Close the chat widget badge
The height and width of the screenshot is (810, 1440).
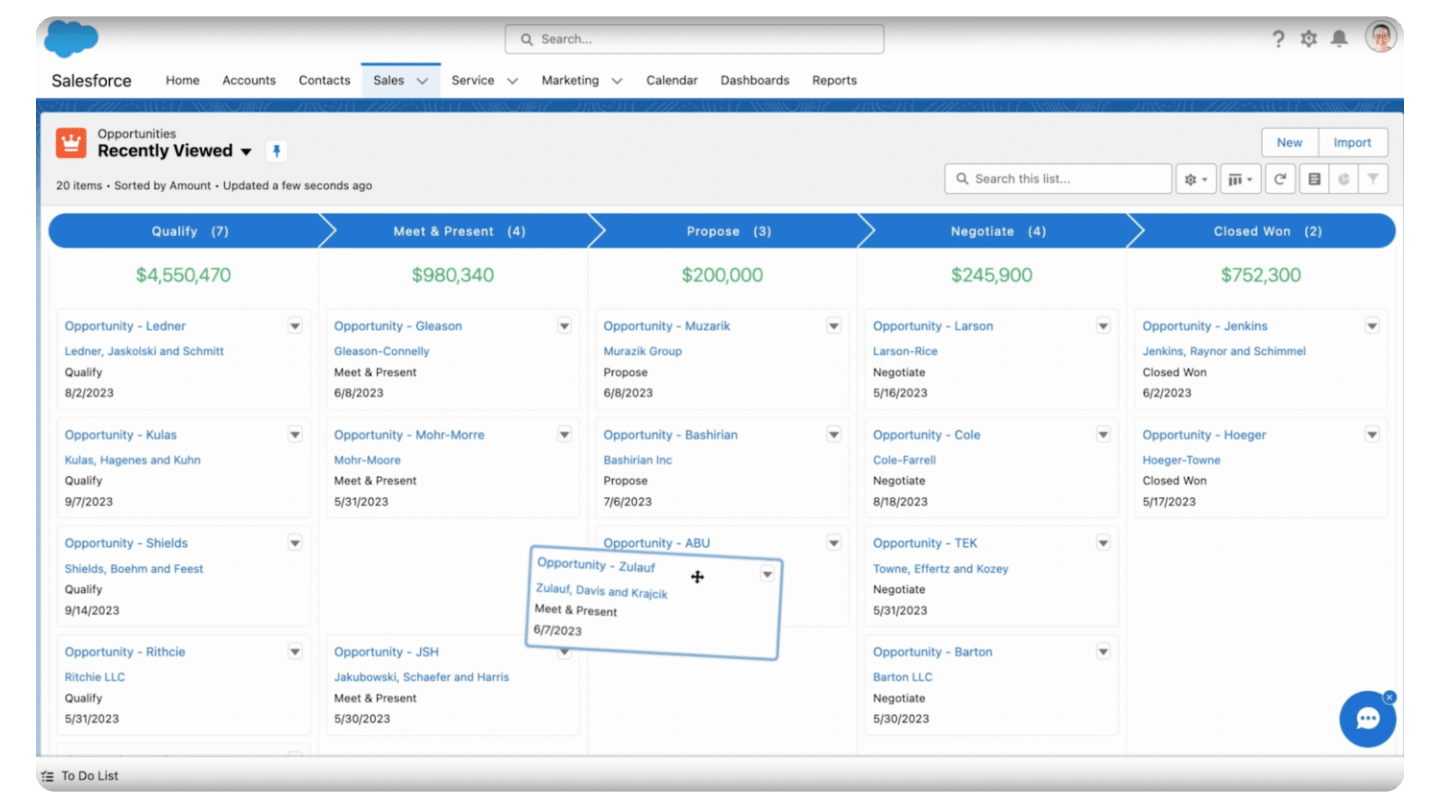pos(1389,697)
